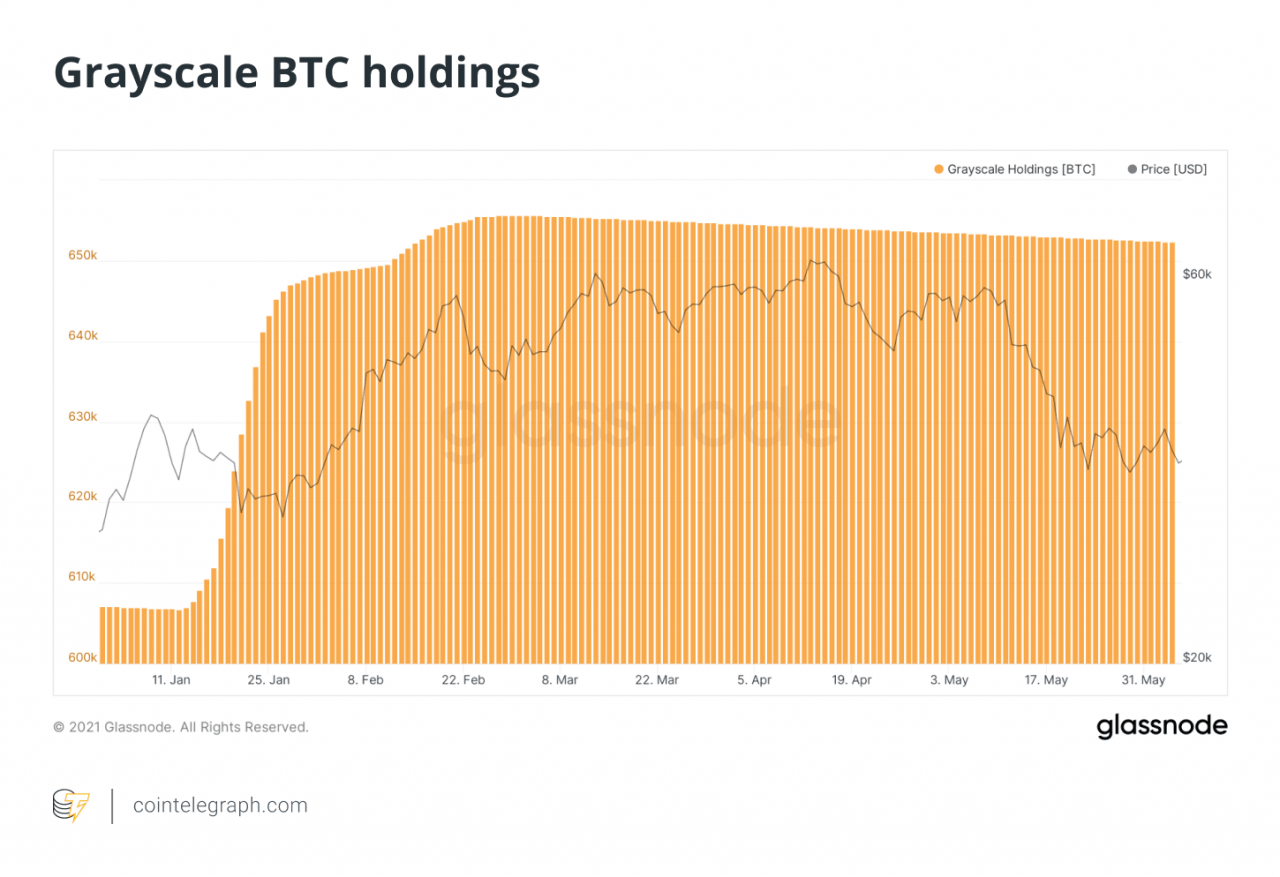Viewport: 1280px width, 877px height.
Task: Click the 650k holdings axis label
Action: [82, 256]
